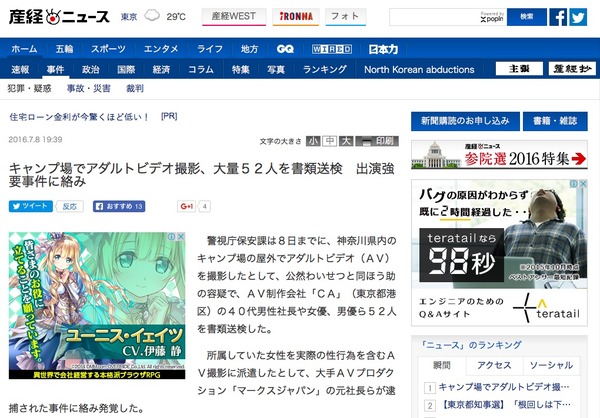The height and width of the screenshot is (418, 600).
Task: Open ranking item 1 キャンプ場でアダルトビデオ
Action: [x=504, y=387]
